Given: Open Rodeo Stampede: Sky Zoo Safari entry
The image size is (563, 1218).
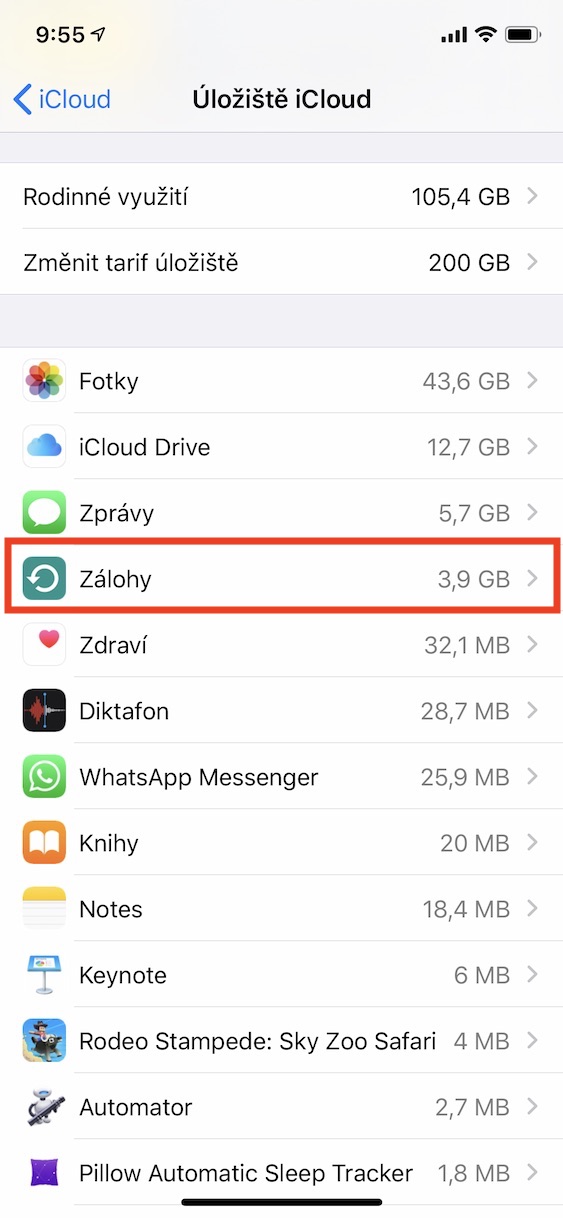Looking at the screenshot, I should click(x=281, y=1041).
